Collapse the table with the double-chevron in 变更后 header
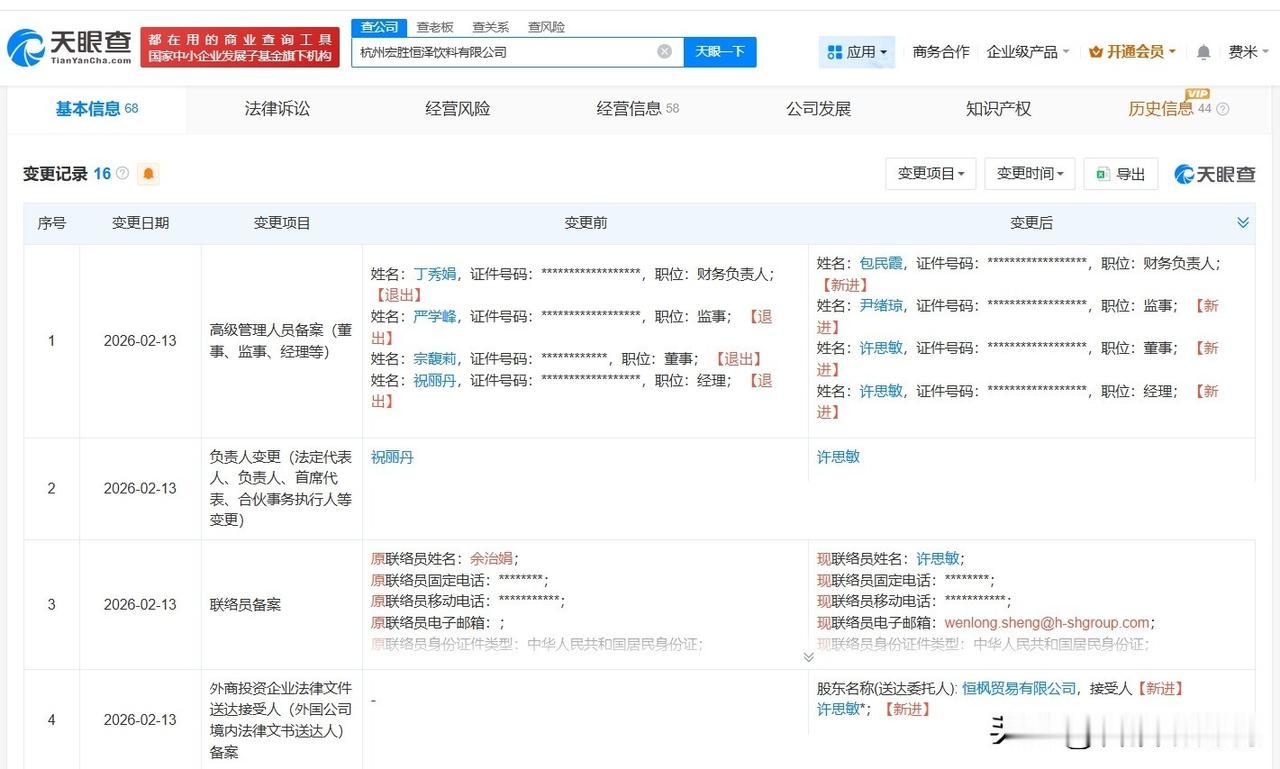The width and height of the screenshot is (1280, 769). (x=1243, y=222)
